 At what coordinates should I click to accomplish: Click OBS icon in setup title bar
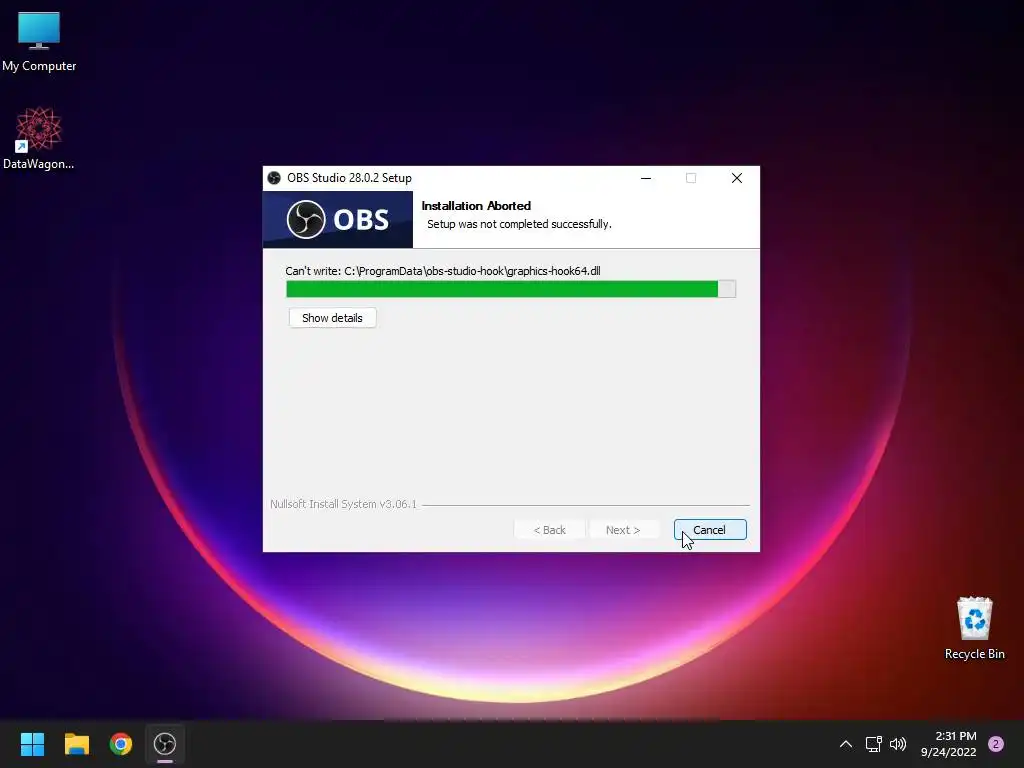274,178
